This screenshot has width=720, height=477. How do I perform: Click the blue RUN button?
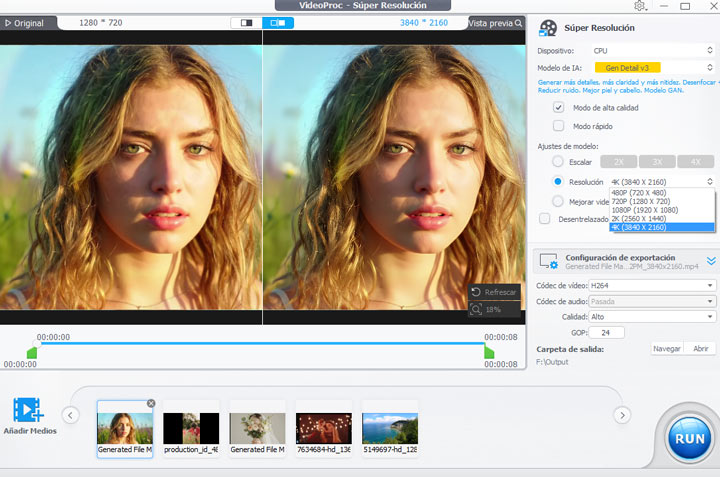click(x=689, y=439)
